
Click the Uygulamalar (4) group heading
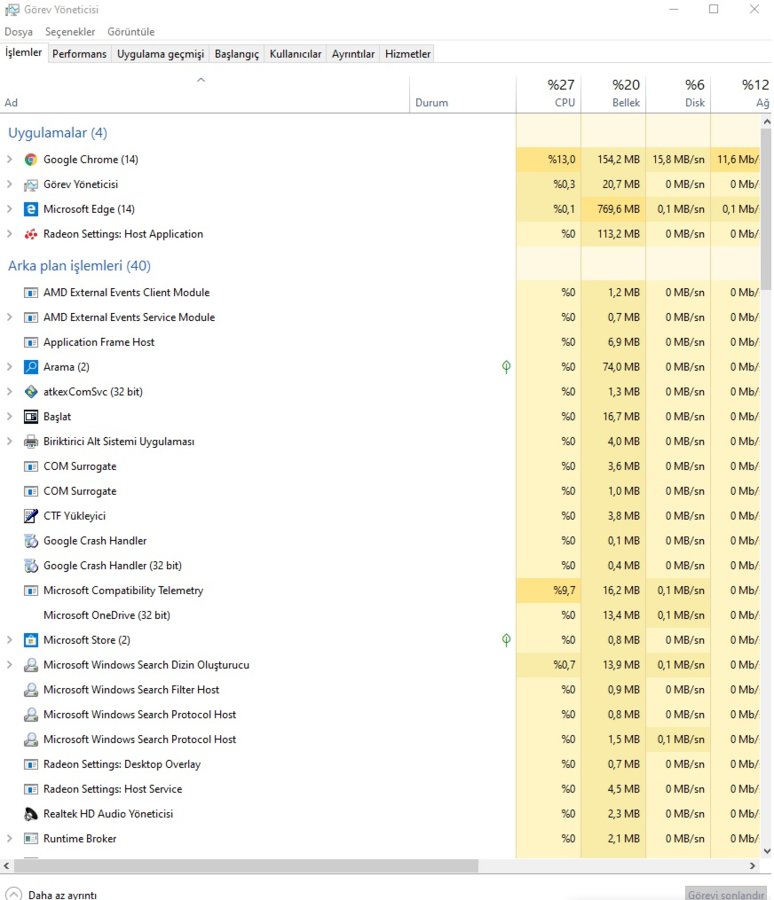tap(57, 133)
